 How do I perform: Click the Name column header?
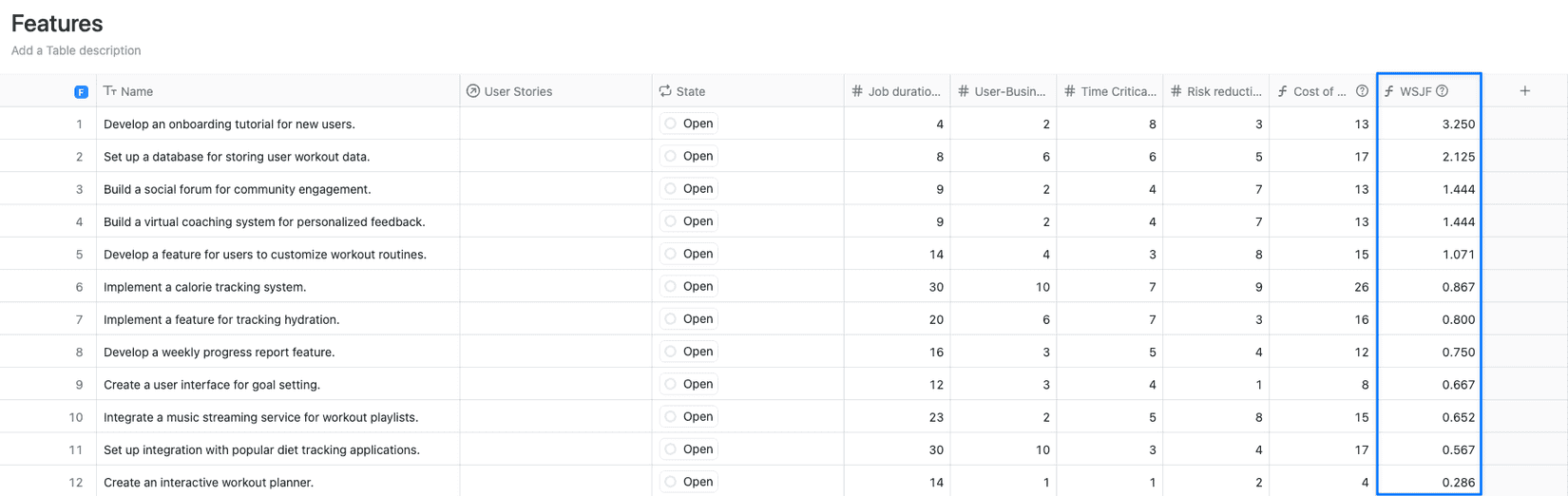point(137,91)
